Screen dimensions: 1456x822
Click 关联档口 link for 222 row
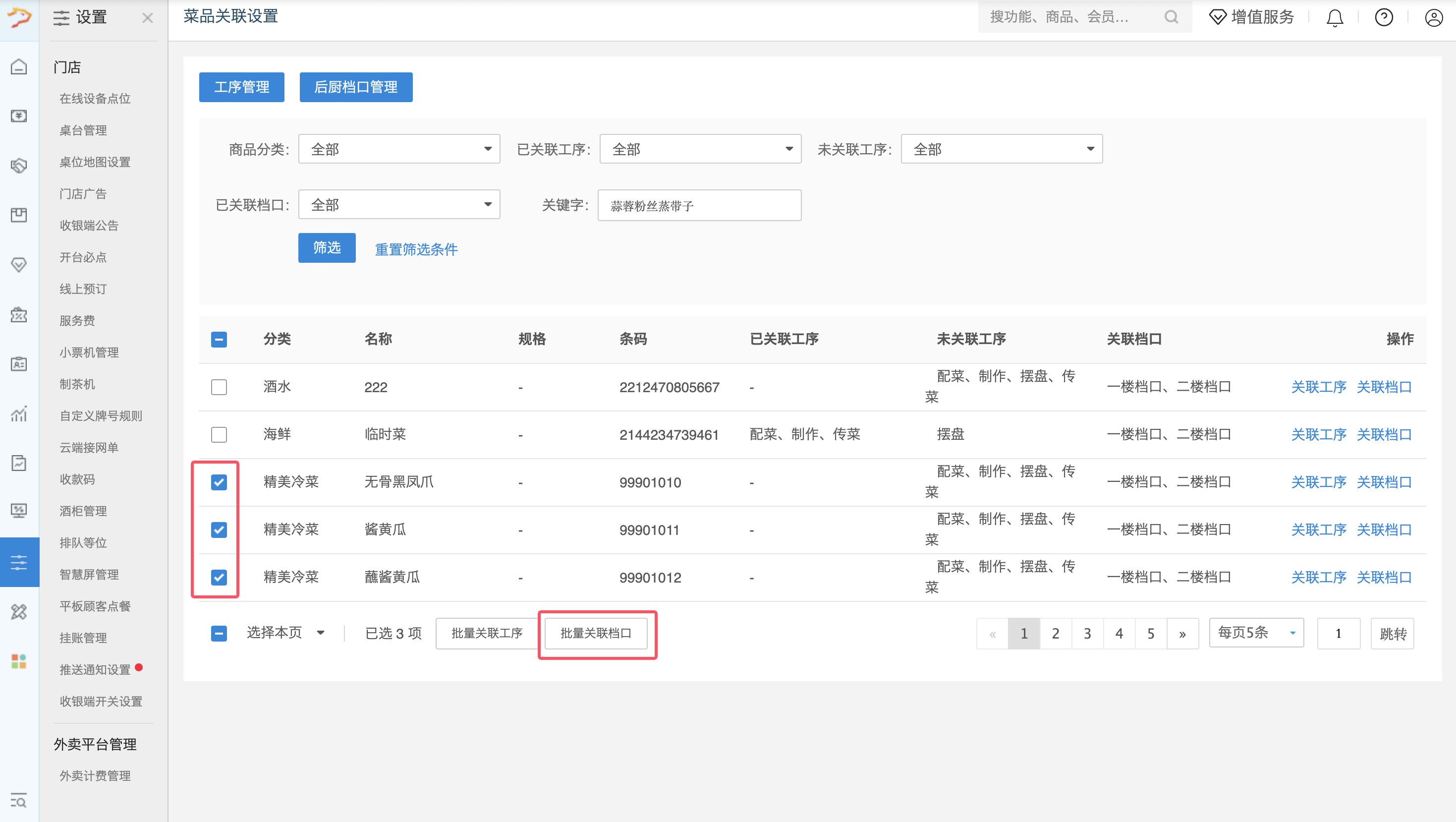1384,387
